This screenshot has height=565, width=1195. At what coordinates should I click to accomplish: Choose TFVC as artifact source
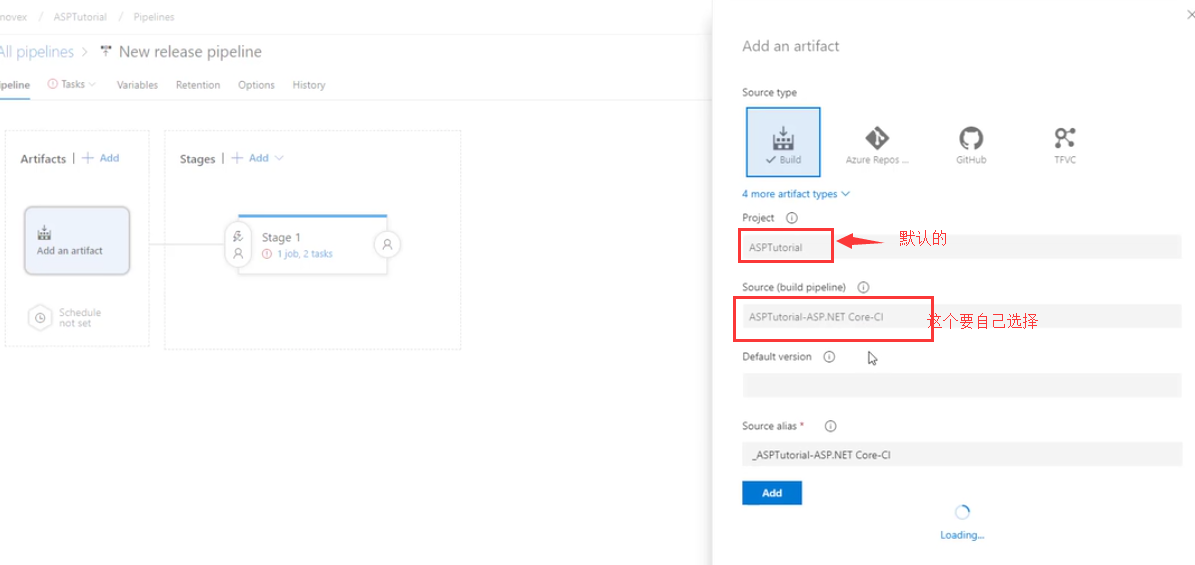click(1065, 145)
